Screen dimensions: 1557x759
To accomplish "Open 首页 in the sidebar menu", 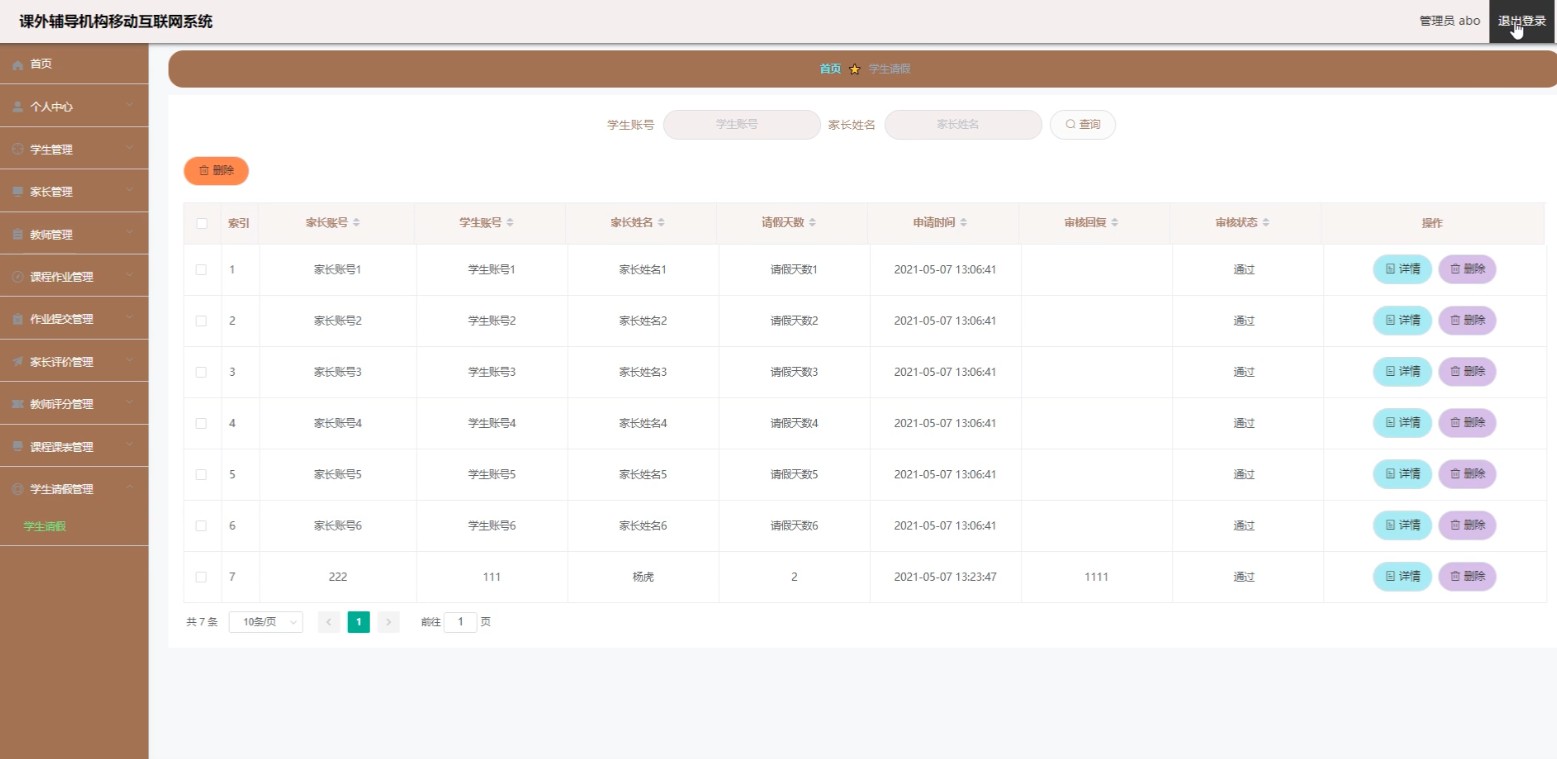I will coord(74,64).
